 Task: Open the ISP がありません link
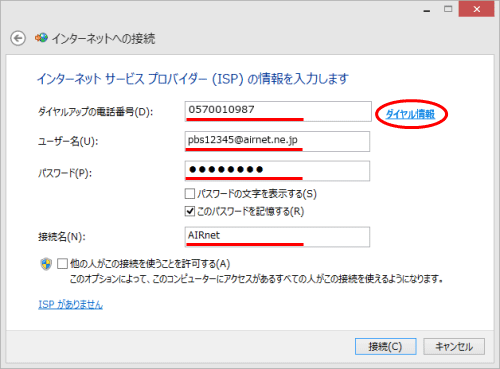[70, 304]
